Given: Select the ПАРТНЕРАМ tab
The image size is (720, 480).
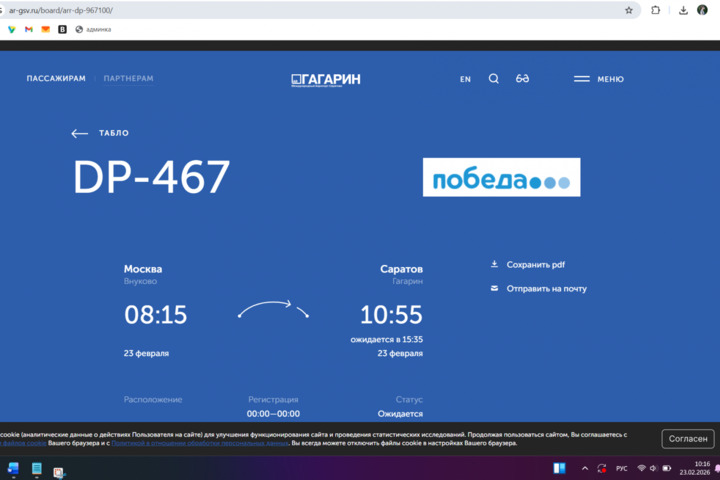Looking at the screenshot, I should click(128, 79).
